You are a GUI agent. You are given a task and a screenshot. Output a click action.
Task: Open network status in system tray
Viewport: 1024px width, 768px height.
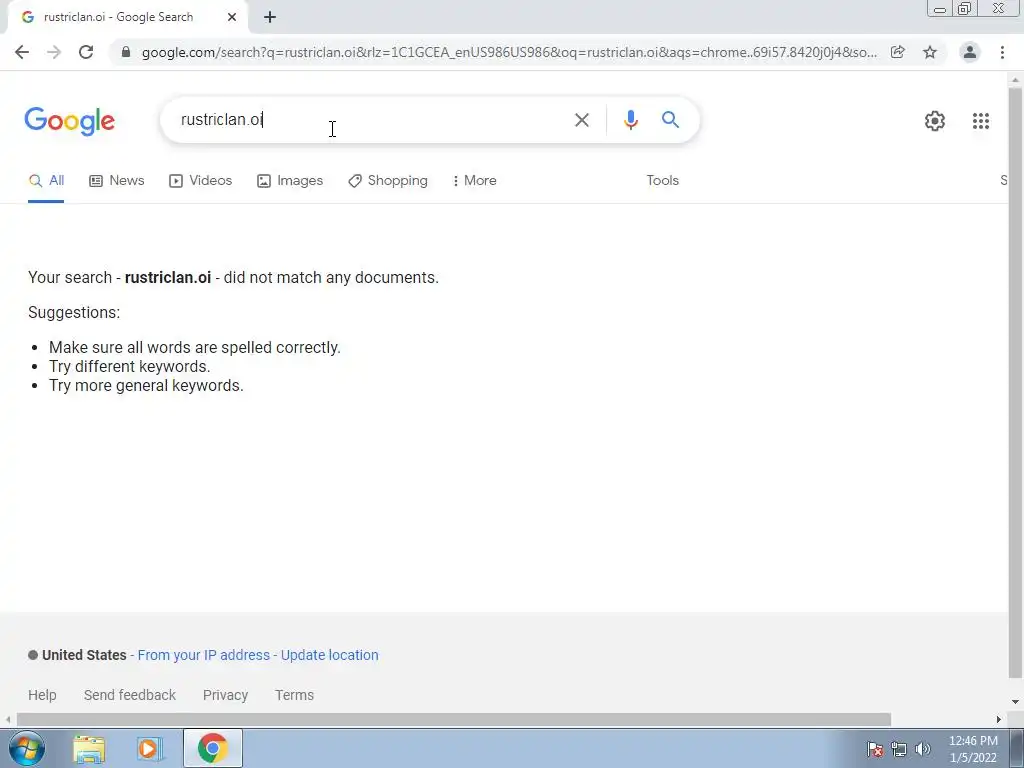899,749
